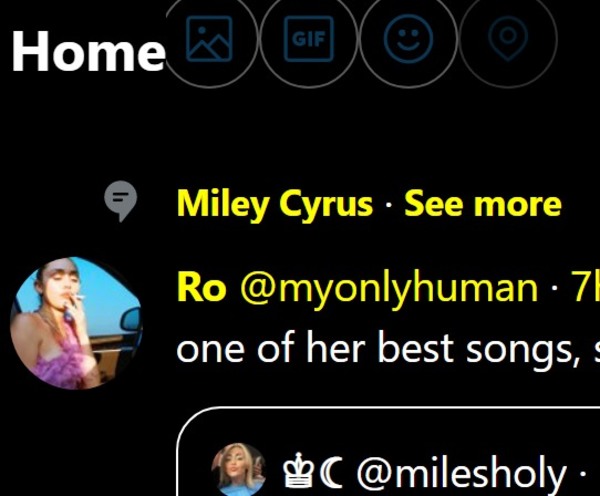This screenshot has width=600, height=496.
Task: Open the Miley Cyrus topic
Action: pyautogui.click(x=274, y=204)
